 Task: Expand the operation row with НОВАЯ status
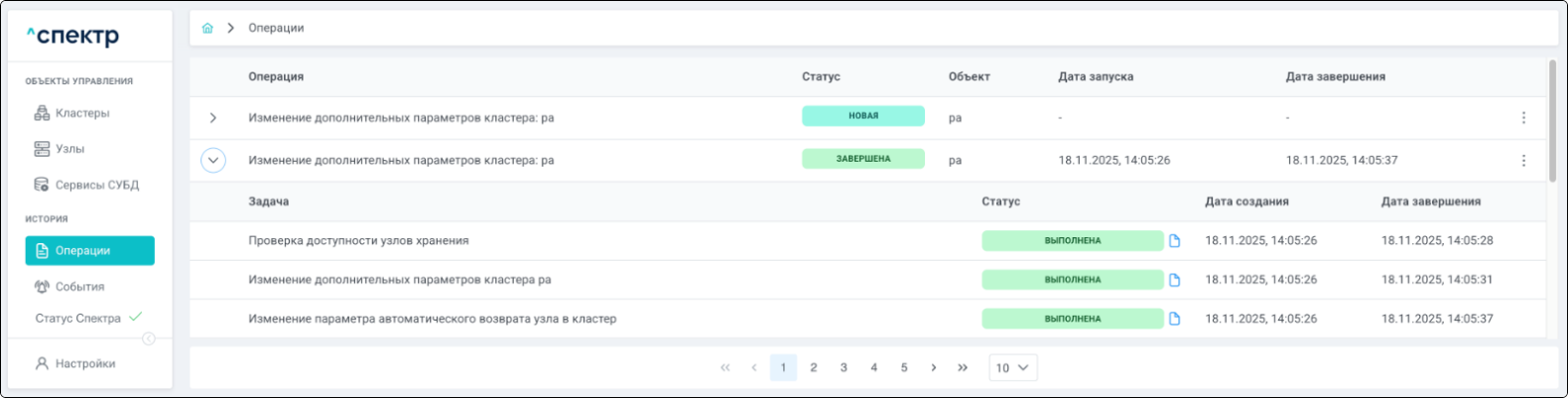(213, 118)
